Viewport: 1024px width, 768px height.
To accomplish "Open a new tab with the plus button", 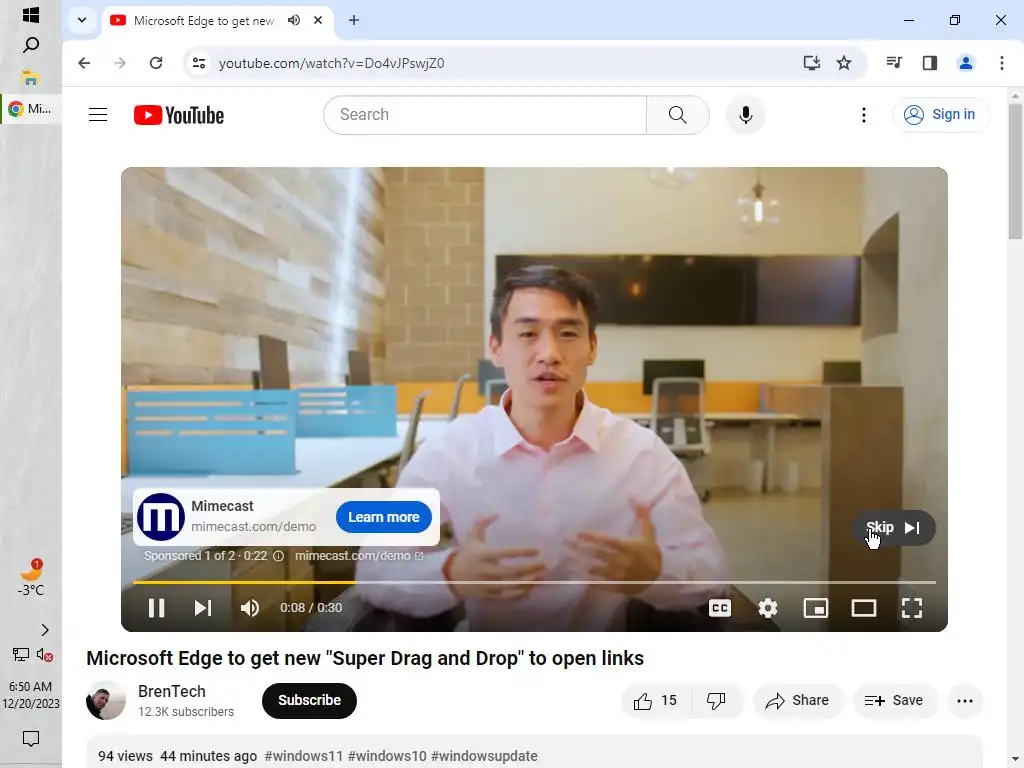I will point(354,20).
